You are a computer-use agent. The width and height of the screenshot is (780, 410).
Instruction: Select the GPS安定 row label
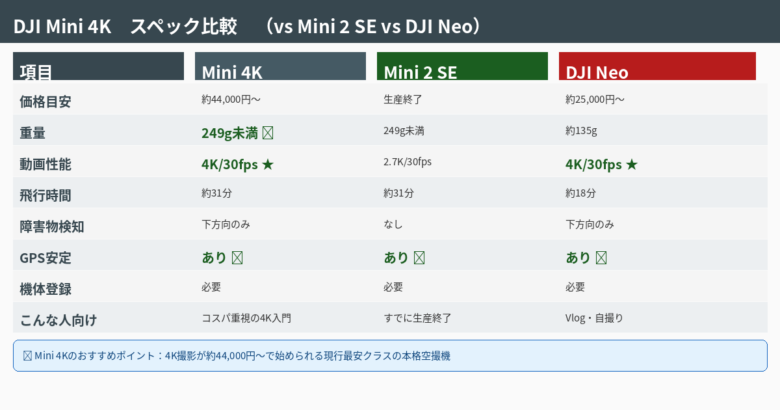pos(45,258)
